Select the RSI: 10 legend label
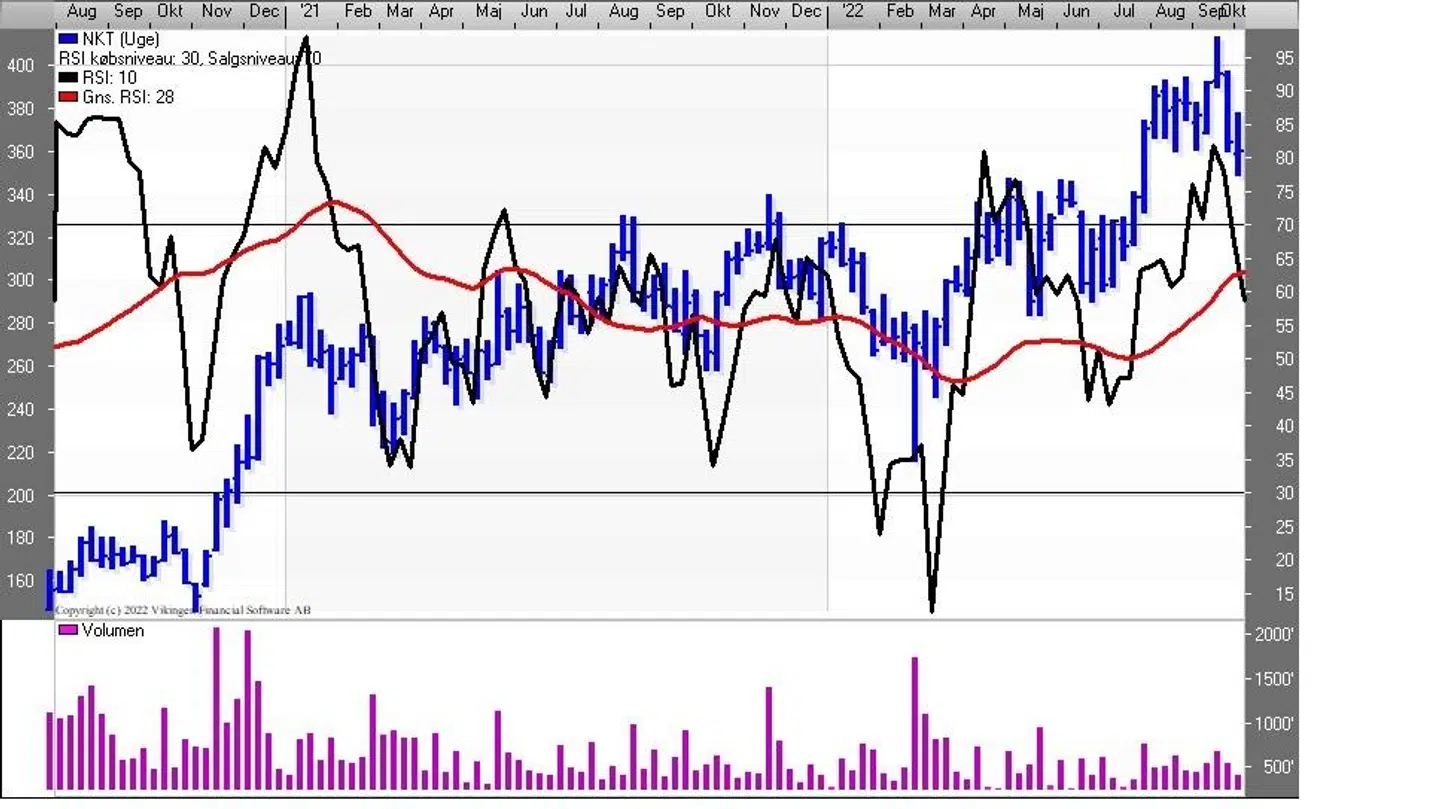 tap(110, 78)
